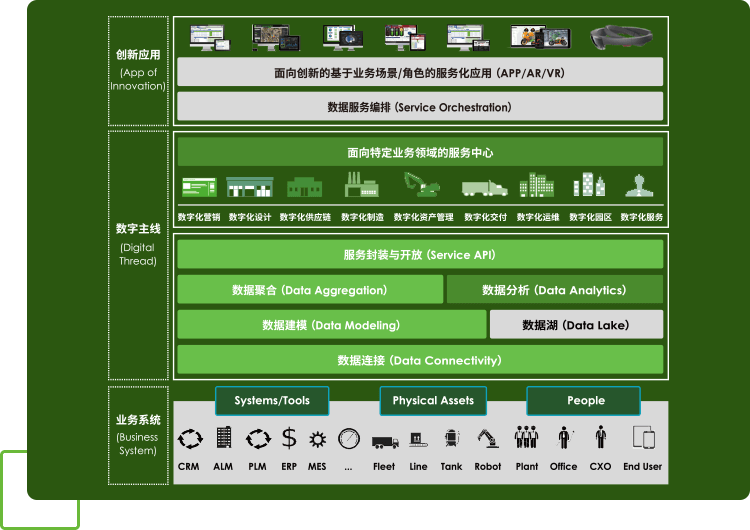This screenshot has width=750, height=530.
Task: Click the Fleet truck icon
Action: click(385, 442)
